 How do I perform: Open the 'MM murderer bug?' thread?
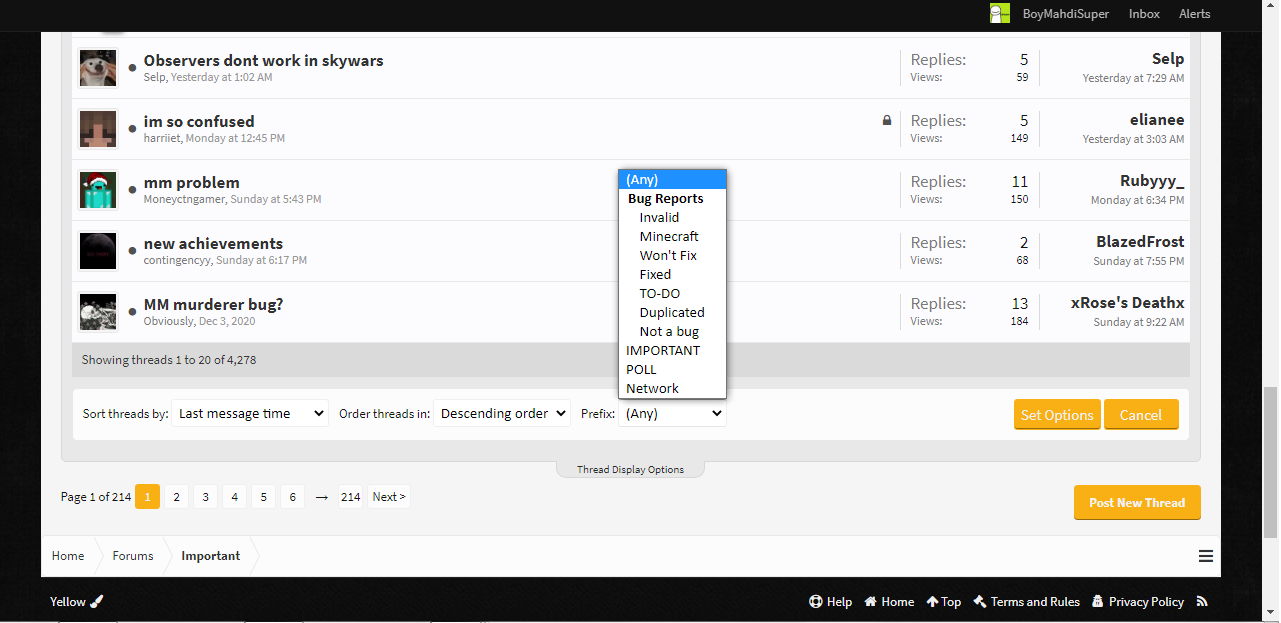point(214,304)
